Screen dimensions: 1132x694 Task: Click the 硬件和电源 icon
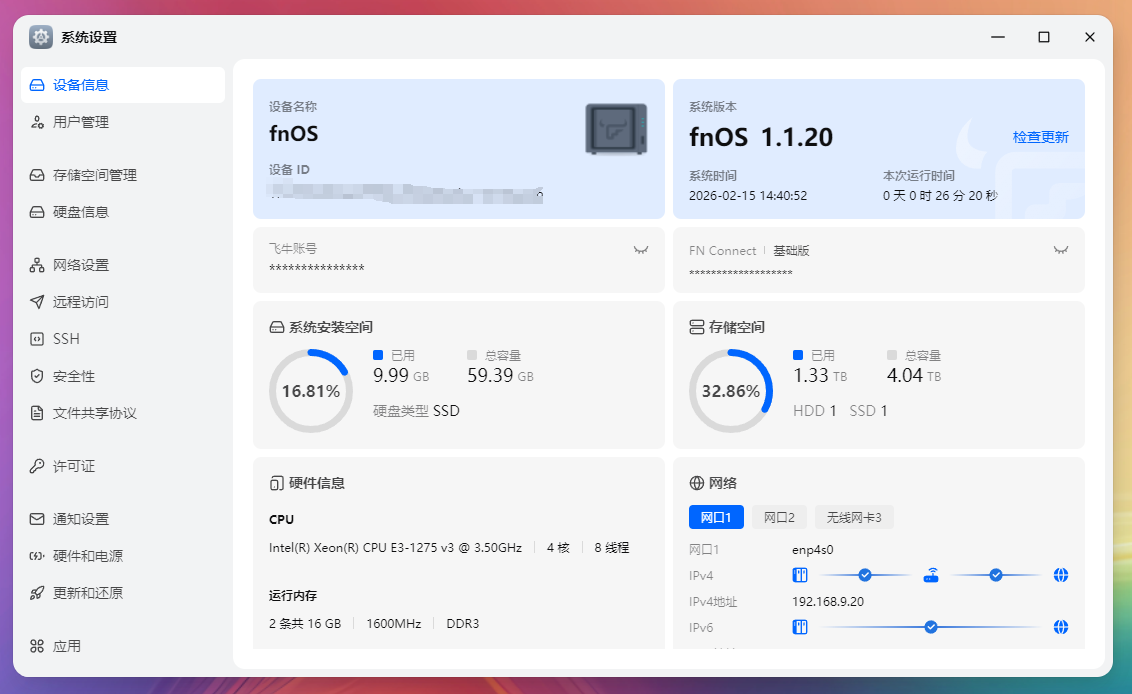37,556
